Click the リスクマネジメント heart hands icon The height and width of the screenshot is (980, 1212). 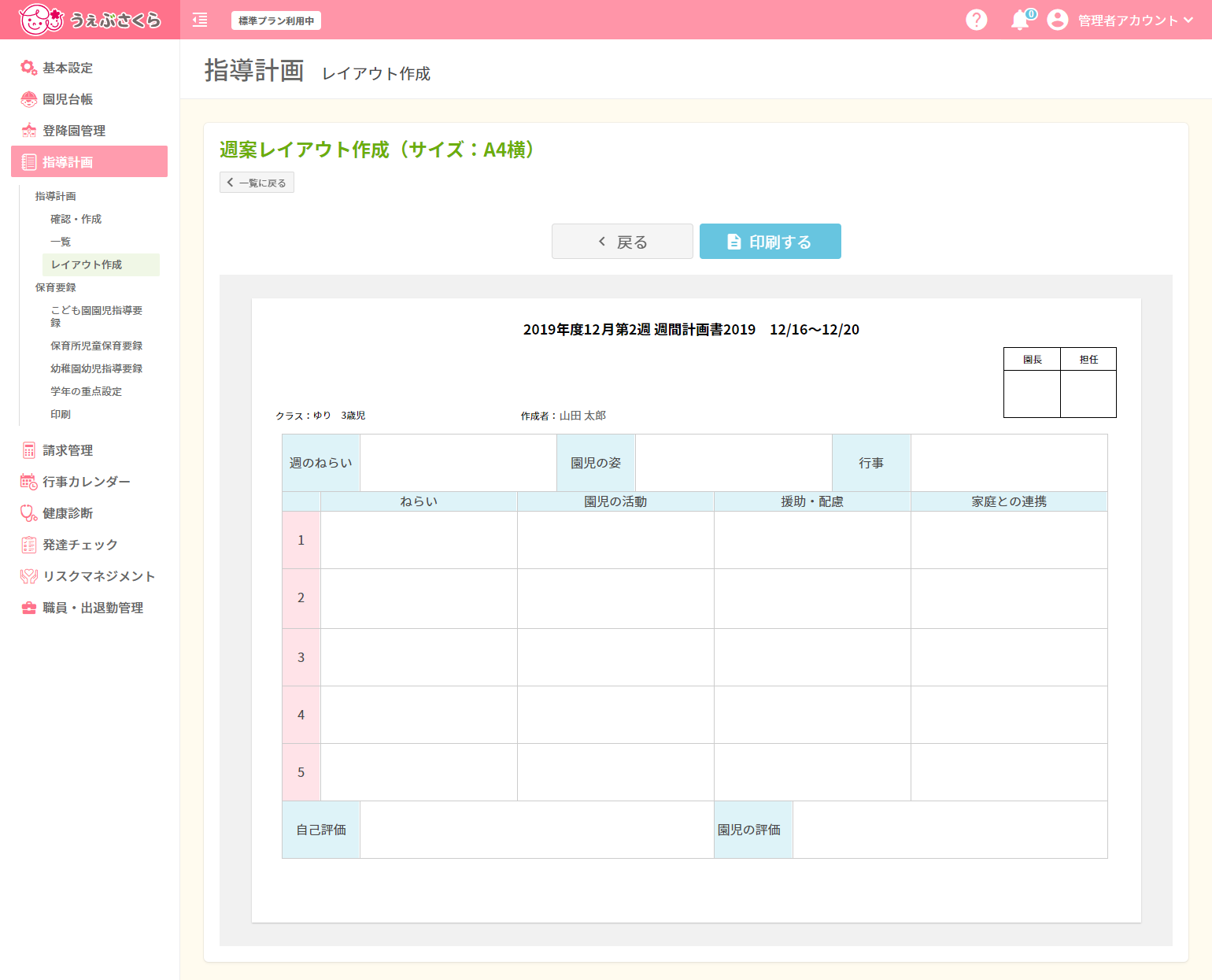(x=29, y=576)
